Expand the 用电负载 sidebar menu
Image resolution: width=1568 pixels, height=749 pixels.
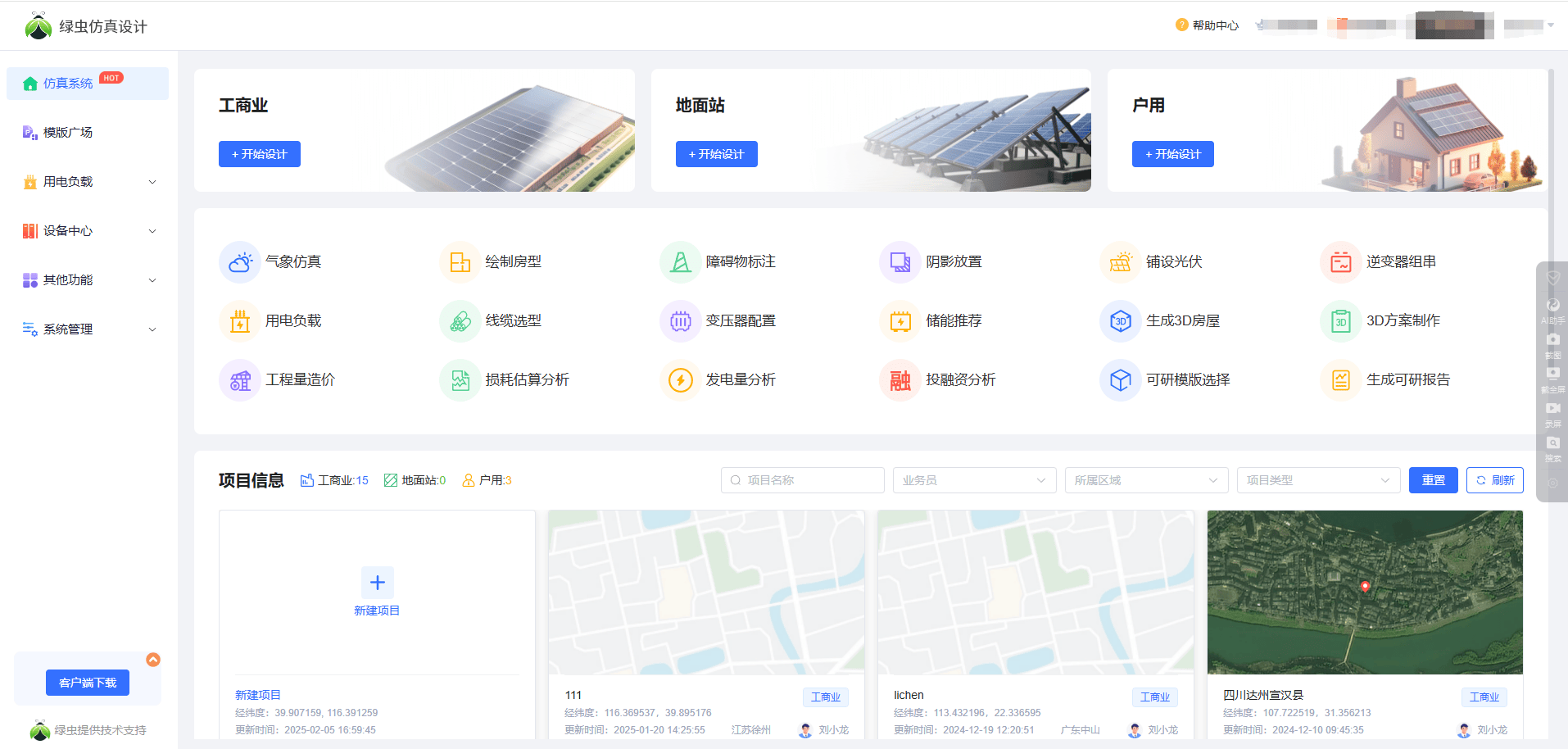pos(88,182)
